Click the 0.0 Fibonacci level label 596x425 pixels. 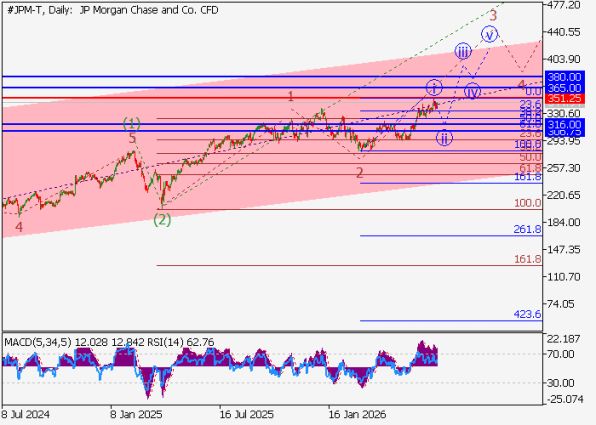[x=533, y=92]
